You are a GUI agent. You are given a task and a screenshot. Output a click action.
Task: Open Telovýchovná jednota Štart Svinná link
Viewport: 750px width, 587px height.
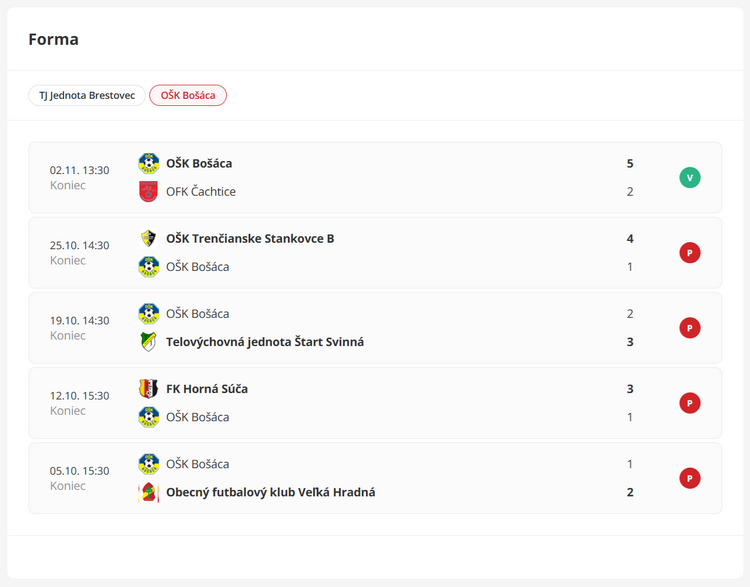[265, 342]
